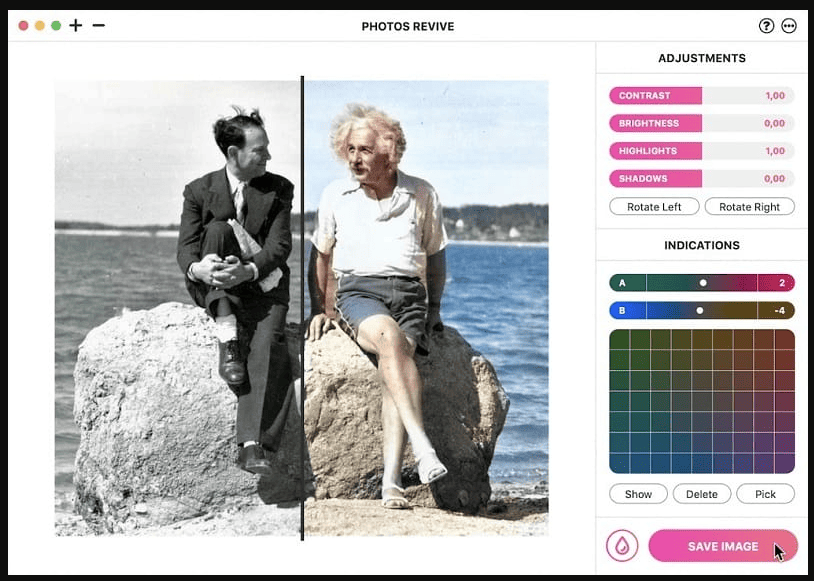
Task: Click the Show button
Action: (x=639, y=494)
